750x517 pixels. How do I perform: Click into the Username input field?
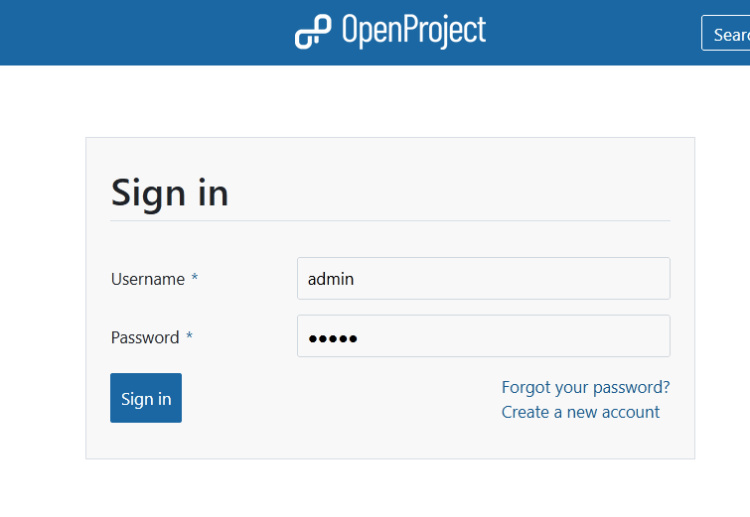click(x=483, y=278)
